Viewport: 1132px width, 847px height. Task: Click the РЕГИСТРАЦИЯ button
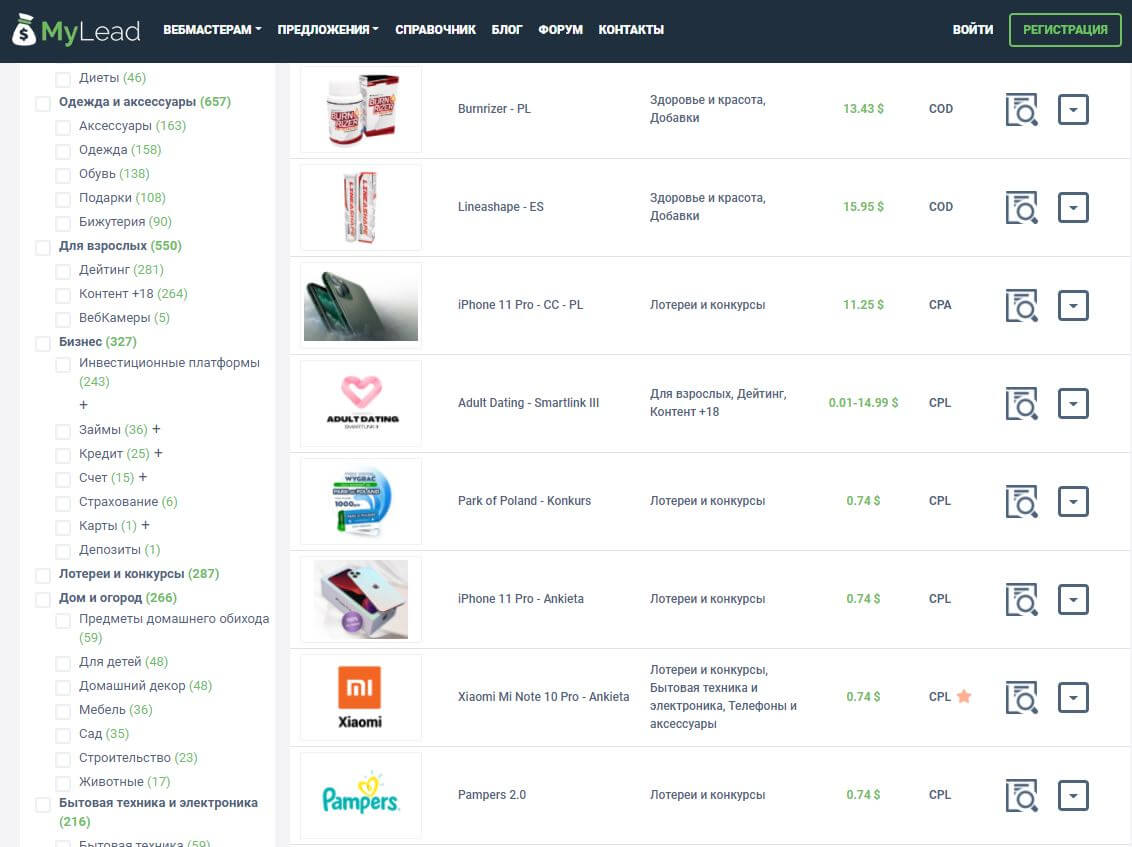click(1065, 30)
